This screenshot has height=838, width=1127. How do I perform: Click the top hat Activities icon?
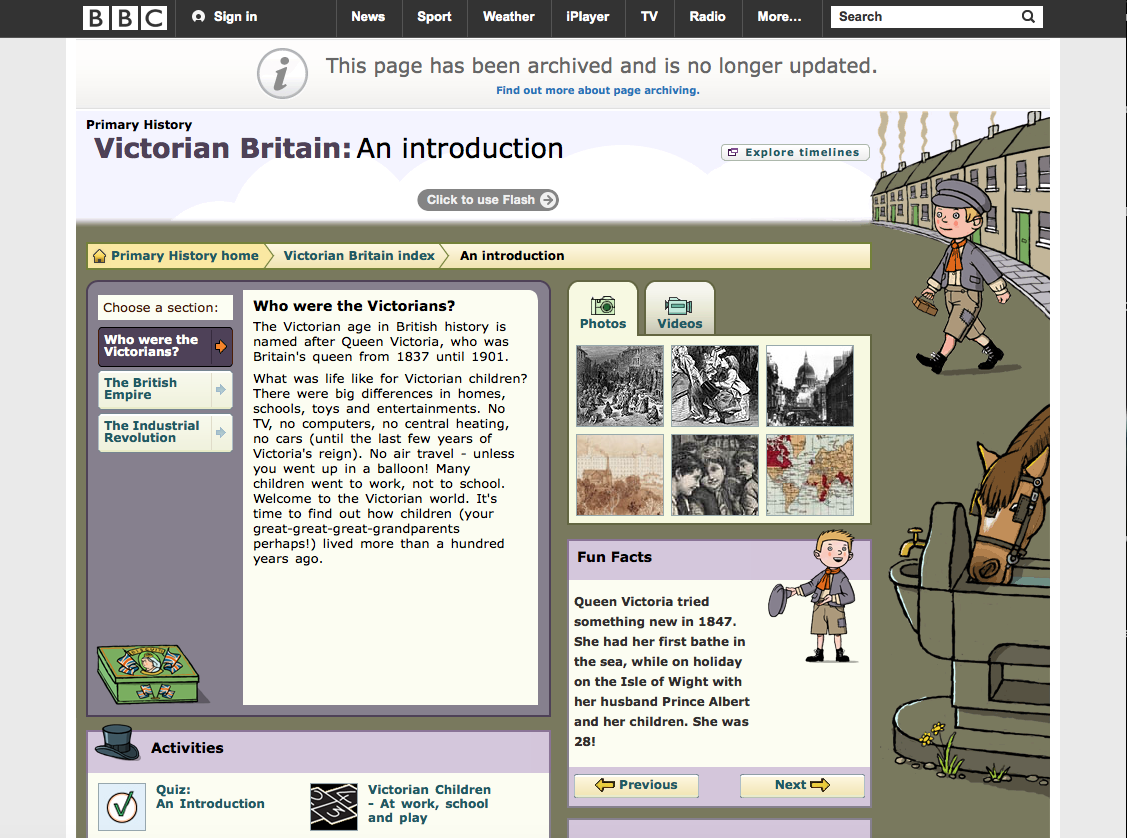[118, 744]
